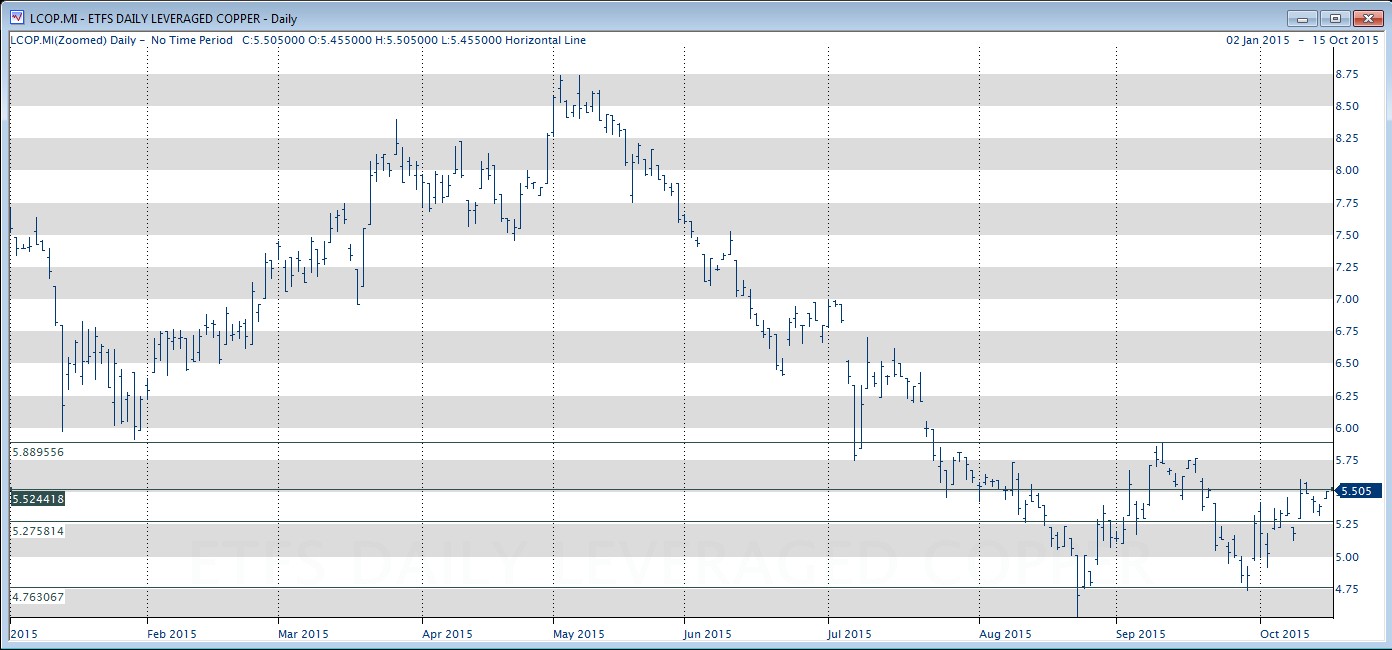Maximize the LCOP.MI chart window
Viewport: 1392px width, 650px height.
coord(1334,18)
